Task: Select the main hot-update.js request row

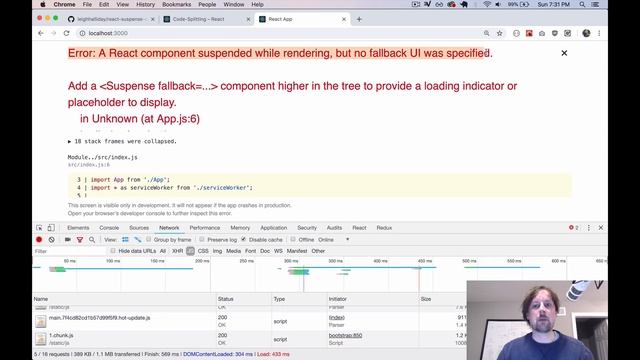Action: pyautogui.click(x=250, y=321)
